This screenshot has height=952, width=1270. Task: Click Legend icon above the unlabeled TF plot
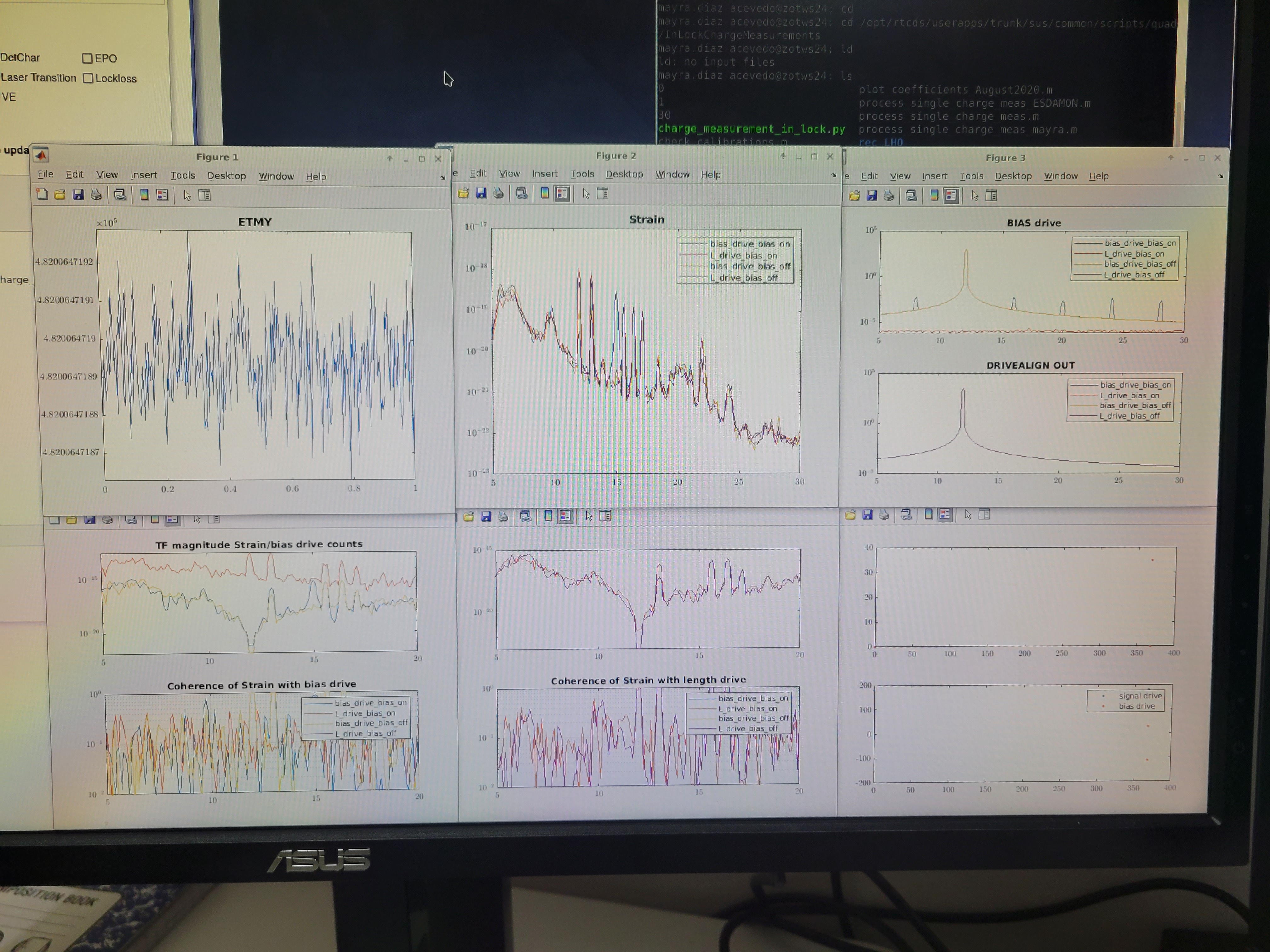pos(565,516)
